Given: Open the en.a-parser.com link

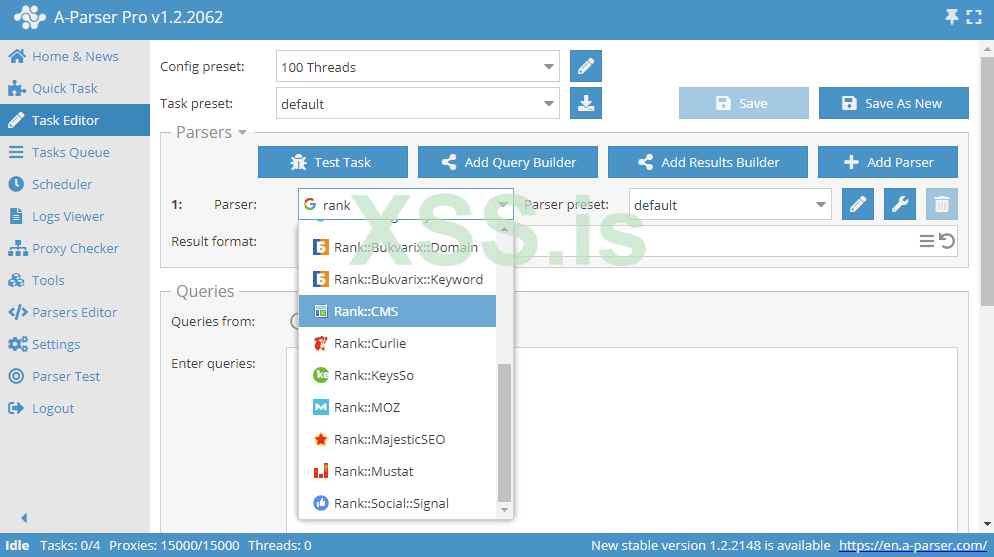Looking at the screenshot, I should click(x=913, y=546).
